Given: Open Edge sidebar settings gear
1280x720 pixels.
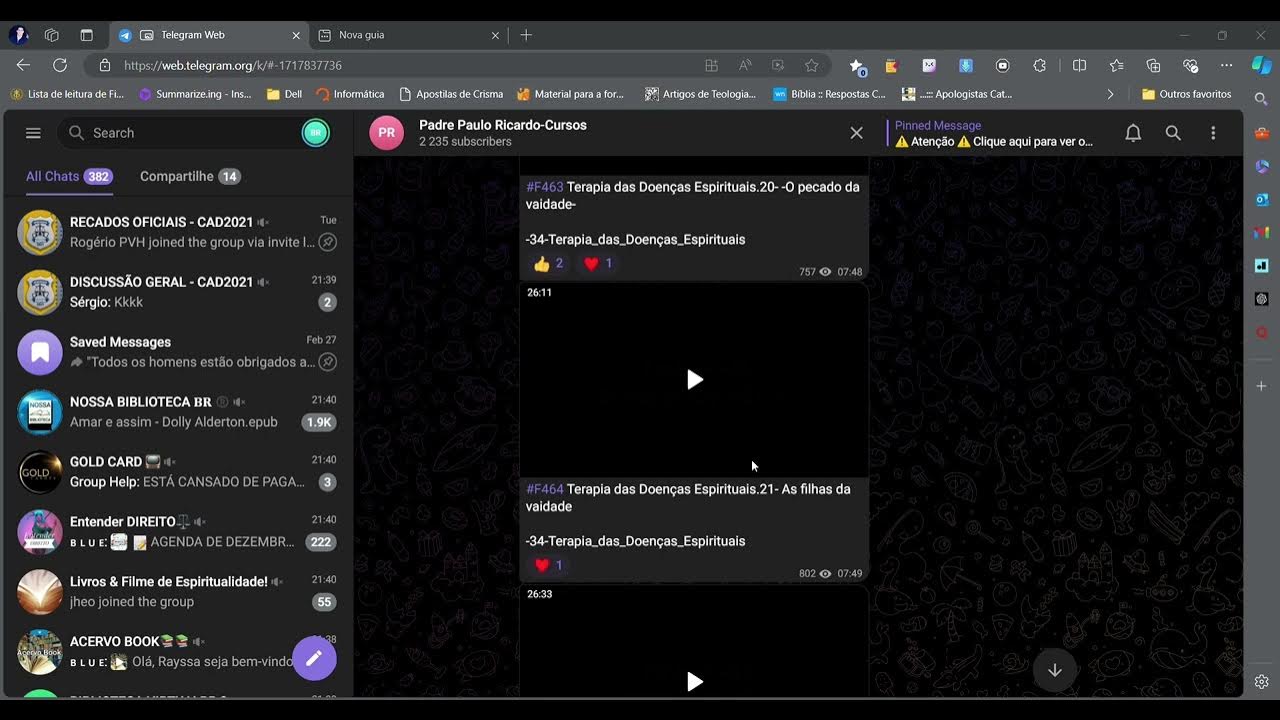Looking at the screenshot, I should pos(1262,682).
